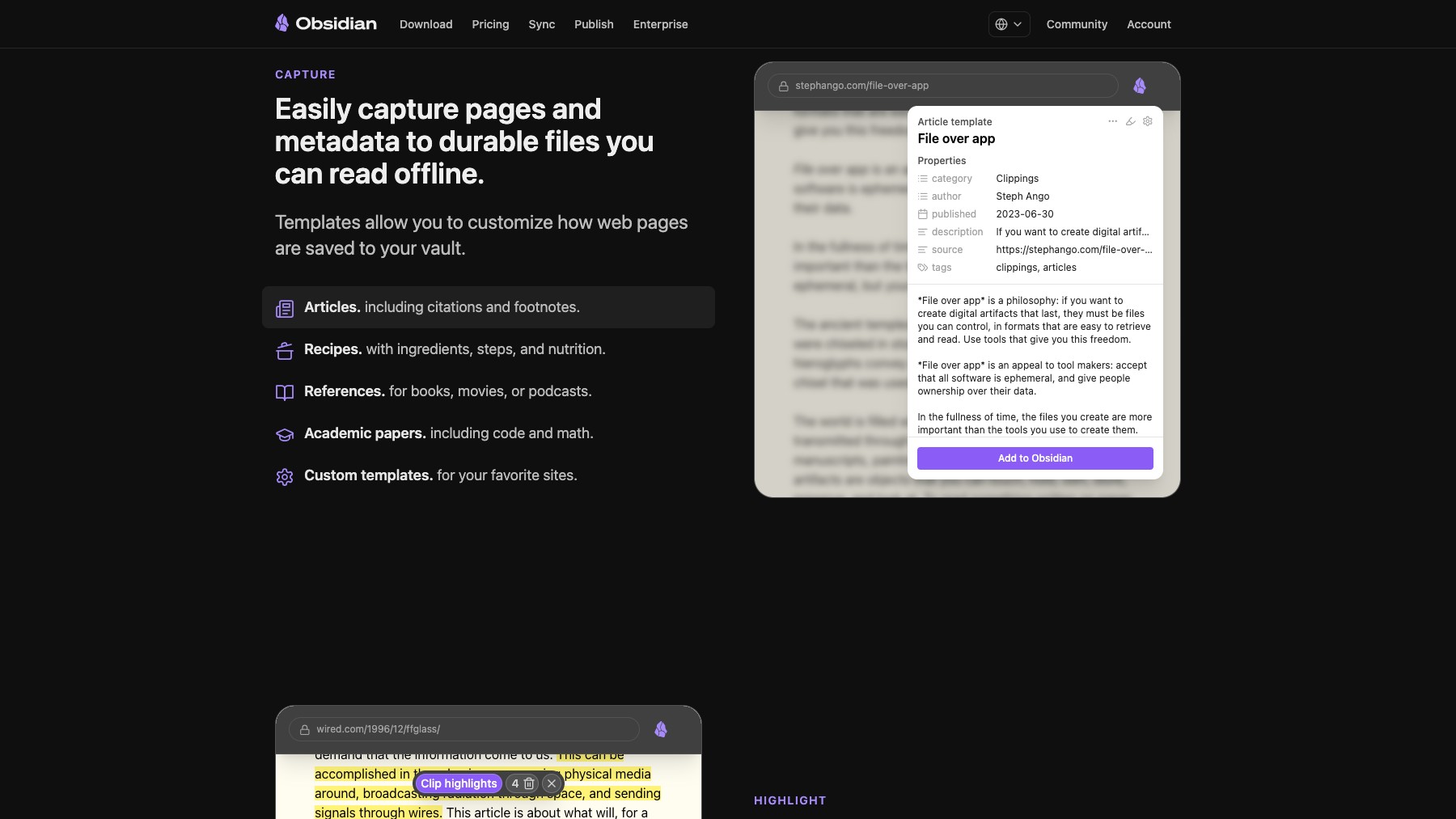Image resolution: width=1456 pixels, height=819 pixels.
Task: Open the Download page
Action: click(425, 24)
